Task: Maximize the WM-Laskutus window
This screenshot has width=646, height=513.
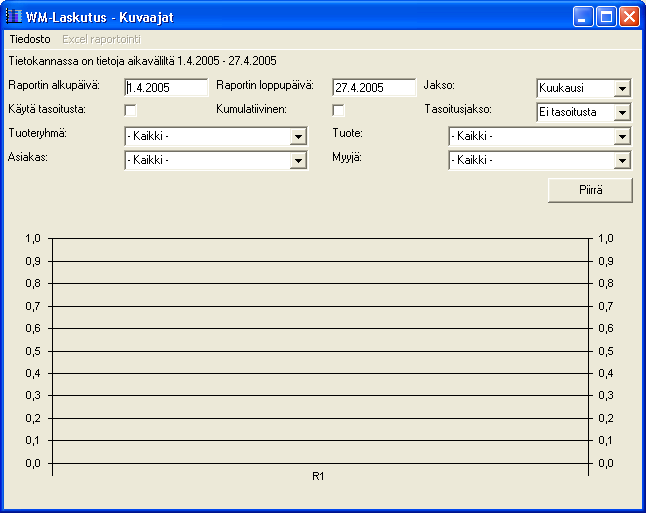Action: pyautogui.click(x=606, y=17)
